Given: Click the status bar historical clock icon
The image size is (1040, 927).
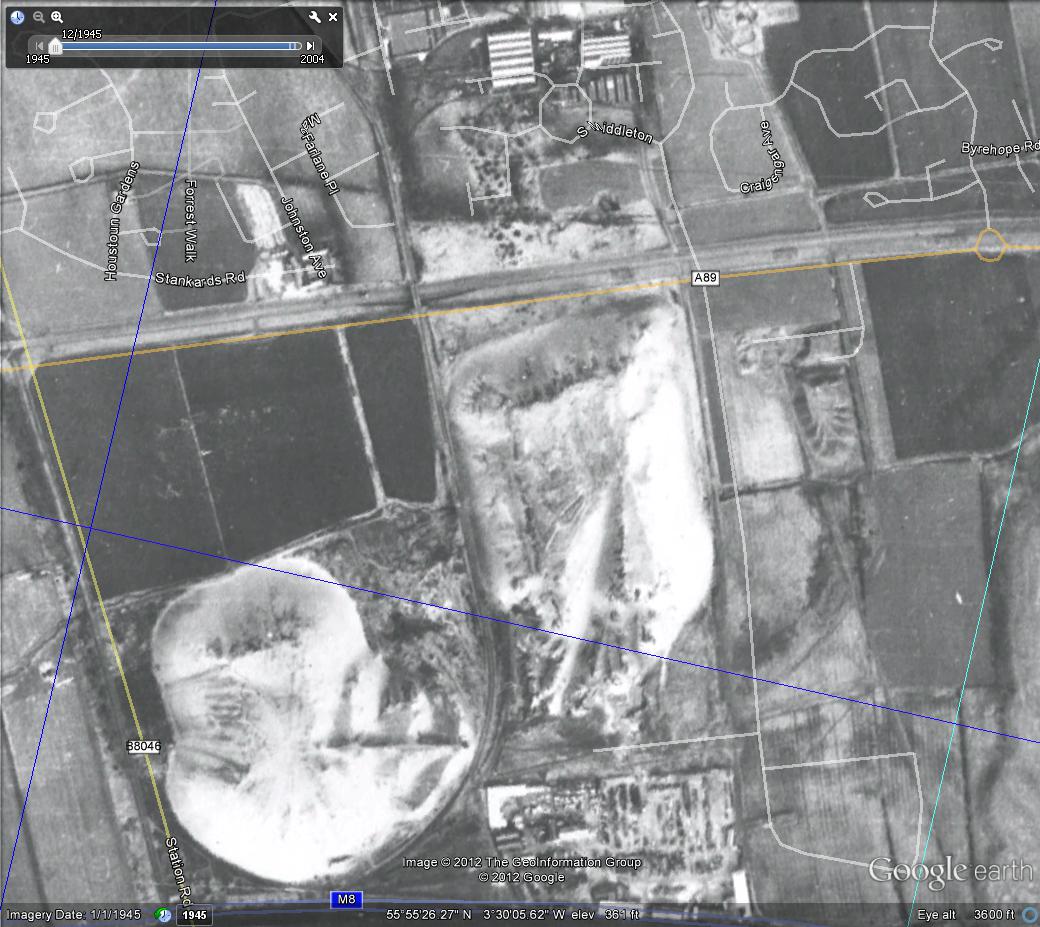Looking at the screenshot, I should tap(163, 914).
